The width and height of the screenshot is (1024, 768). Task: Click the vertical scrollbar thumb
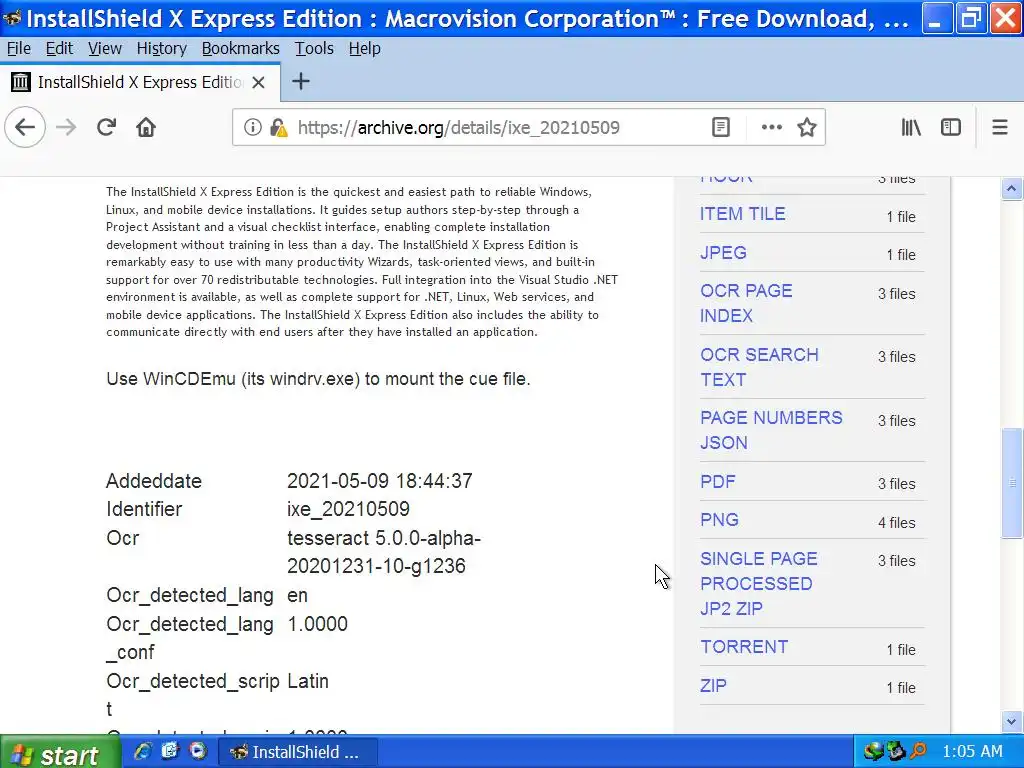click(1012, 483)
